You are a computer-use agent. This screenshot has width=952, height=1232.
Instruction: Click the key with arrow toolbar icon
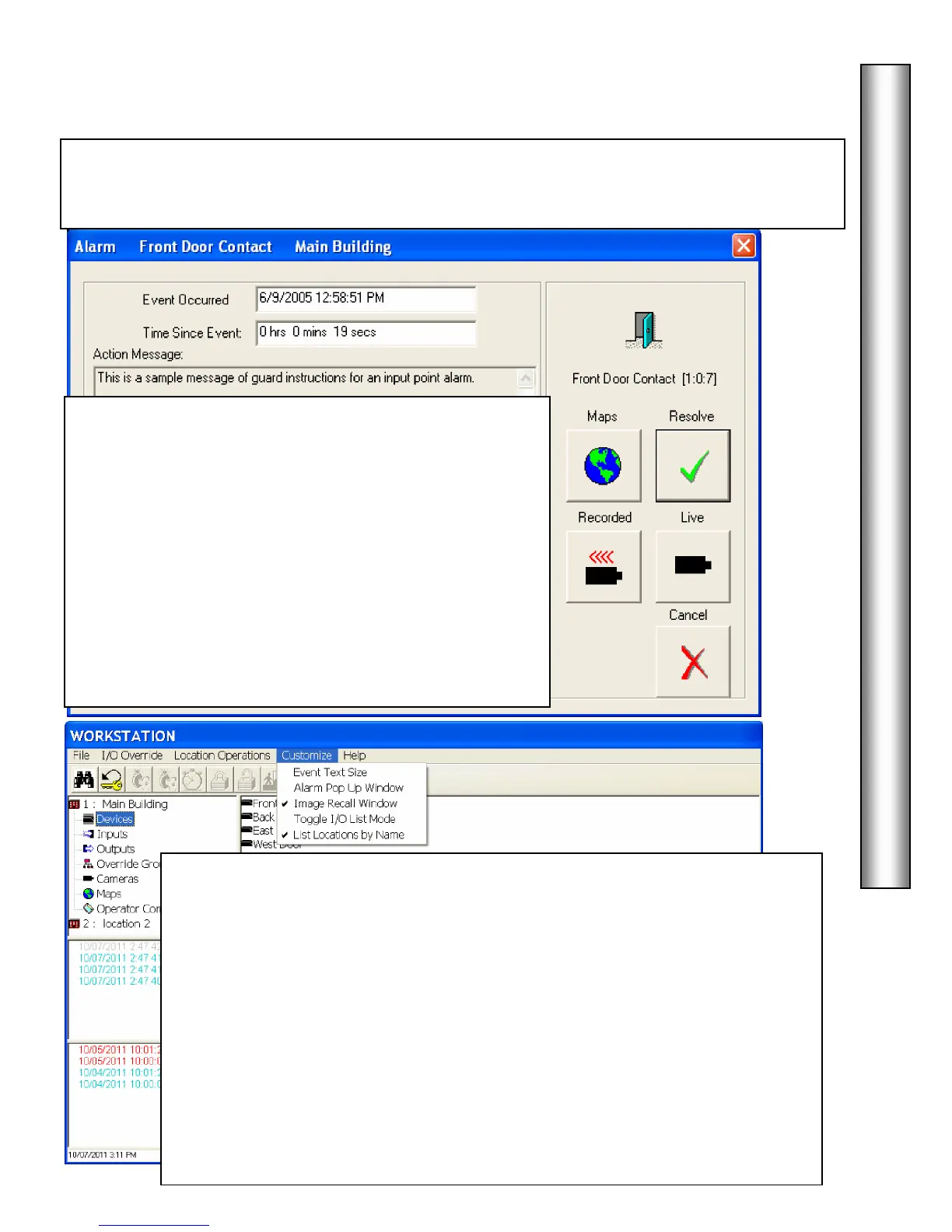click(112, 779)
